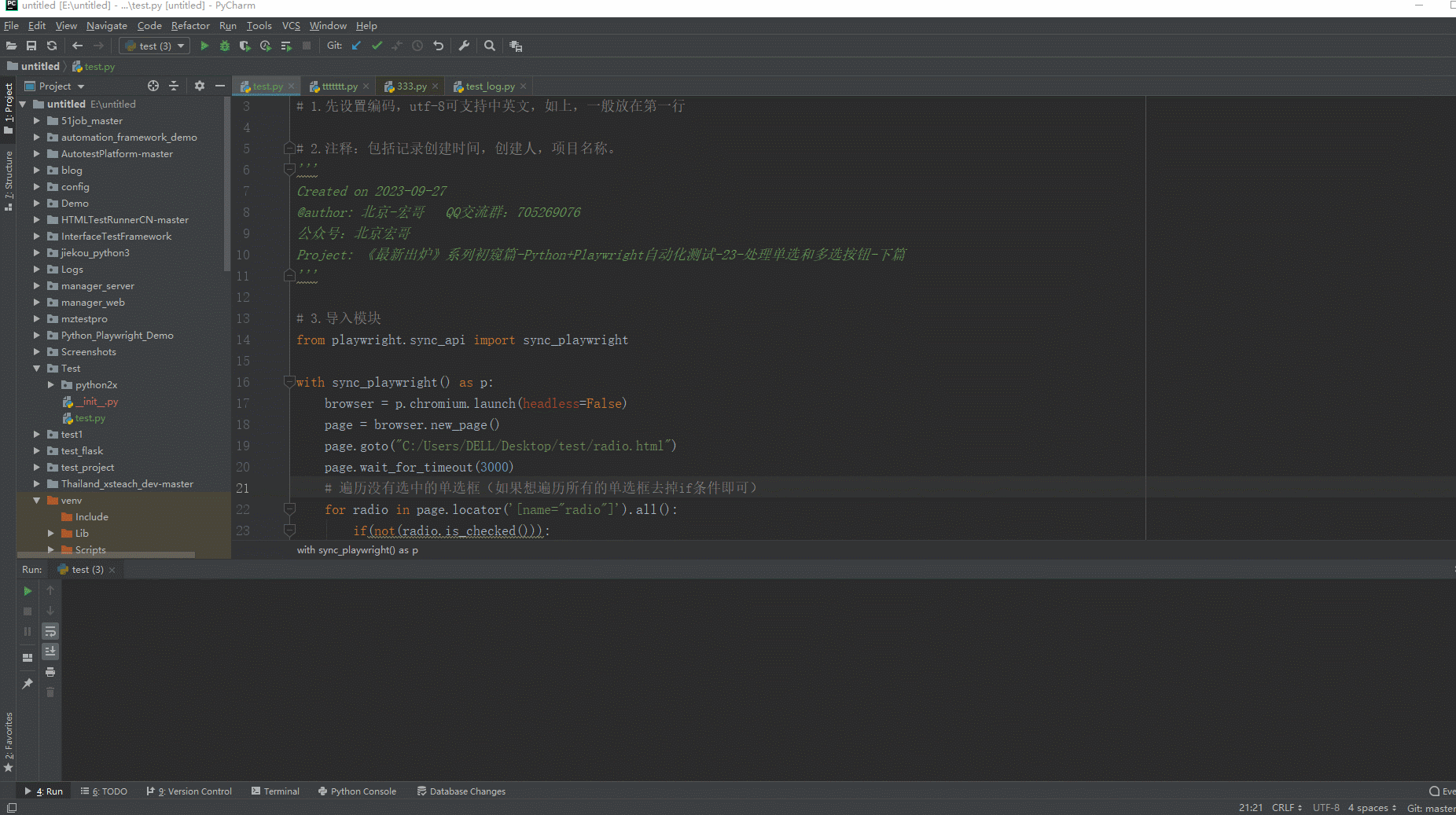Expand the 51job_master folder
Screen dimensions: 1456x815
pyautogui.click(x=36, y=121)
